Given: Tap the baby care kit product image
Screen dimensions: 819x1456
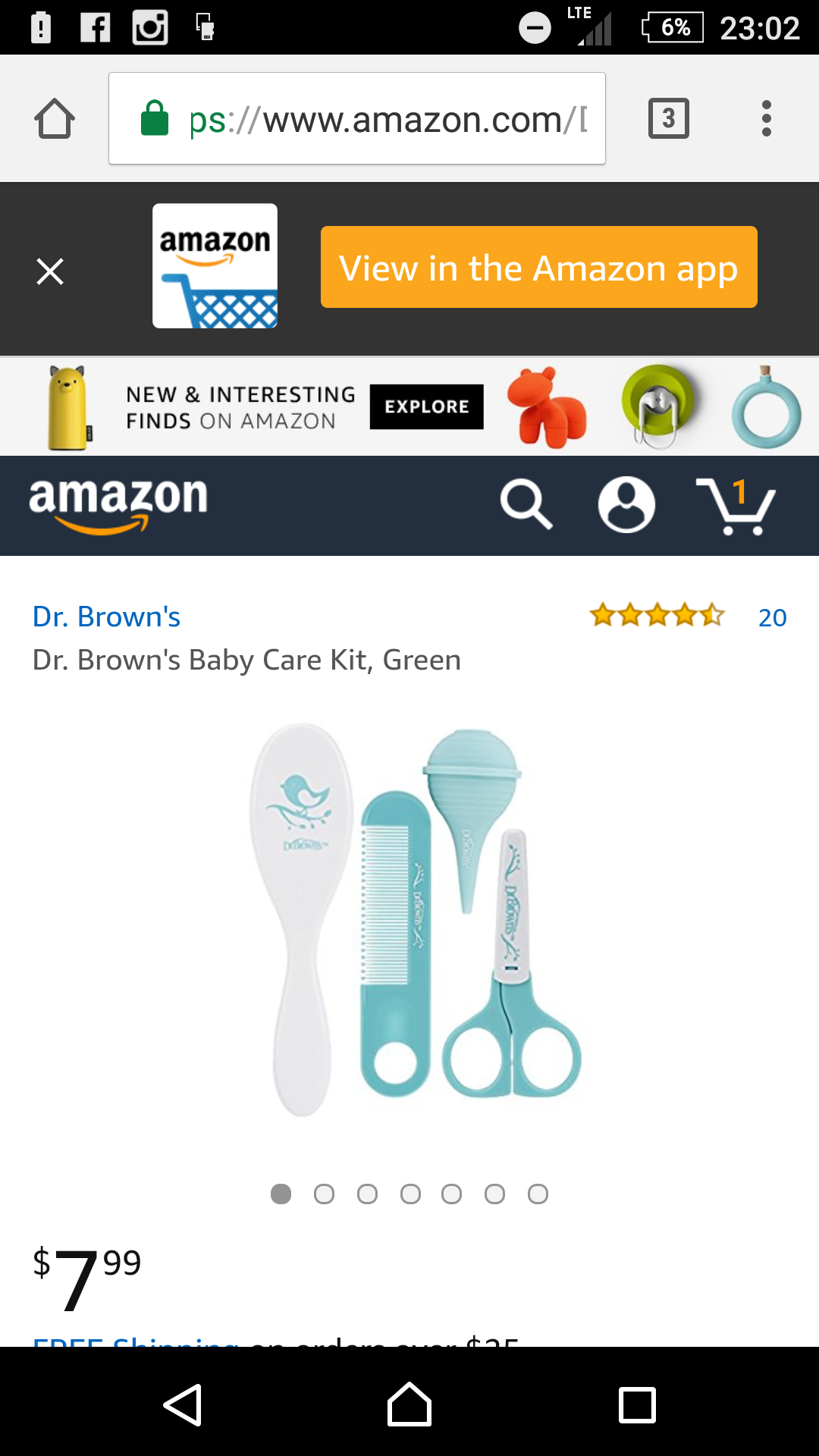Looking at the screenshot, I should point(415,919).
